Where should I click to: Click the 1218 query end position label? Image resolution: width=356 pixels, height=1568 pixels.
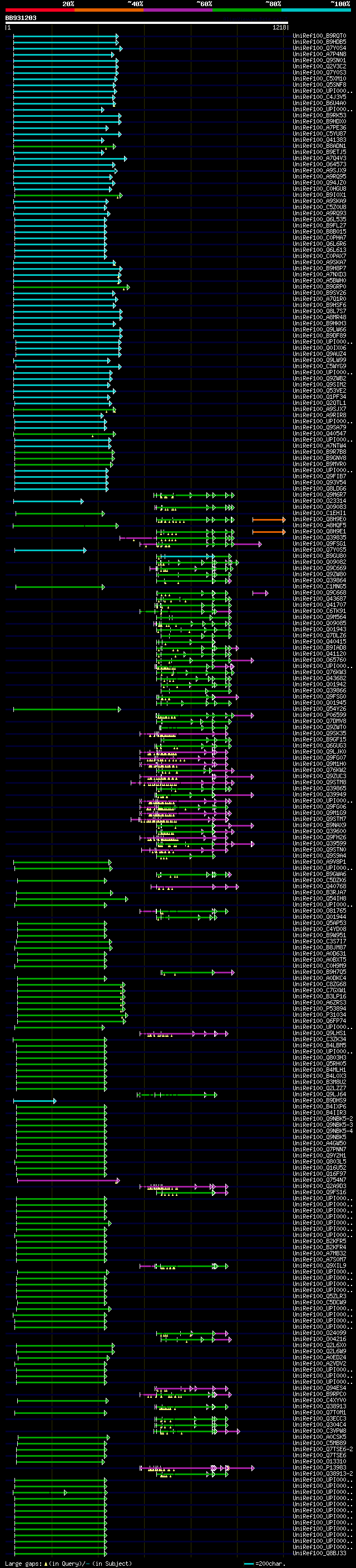coord(279,27)
